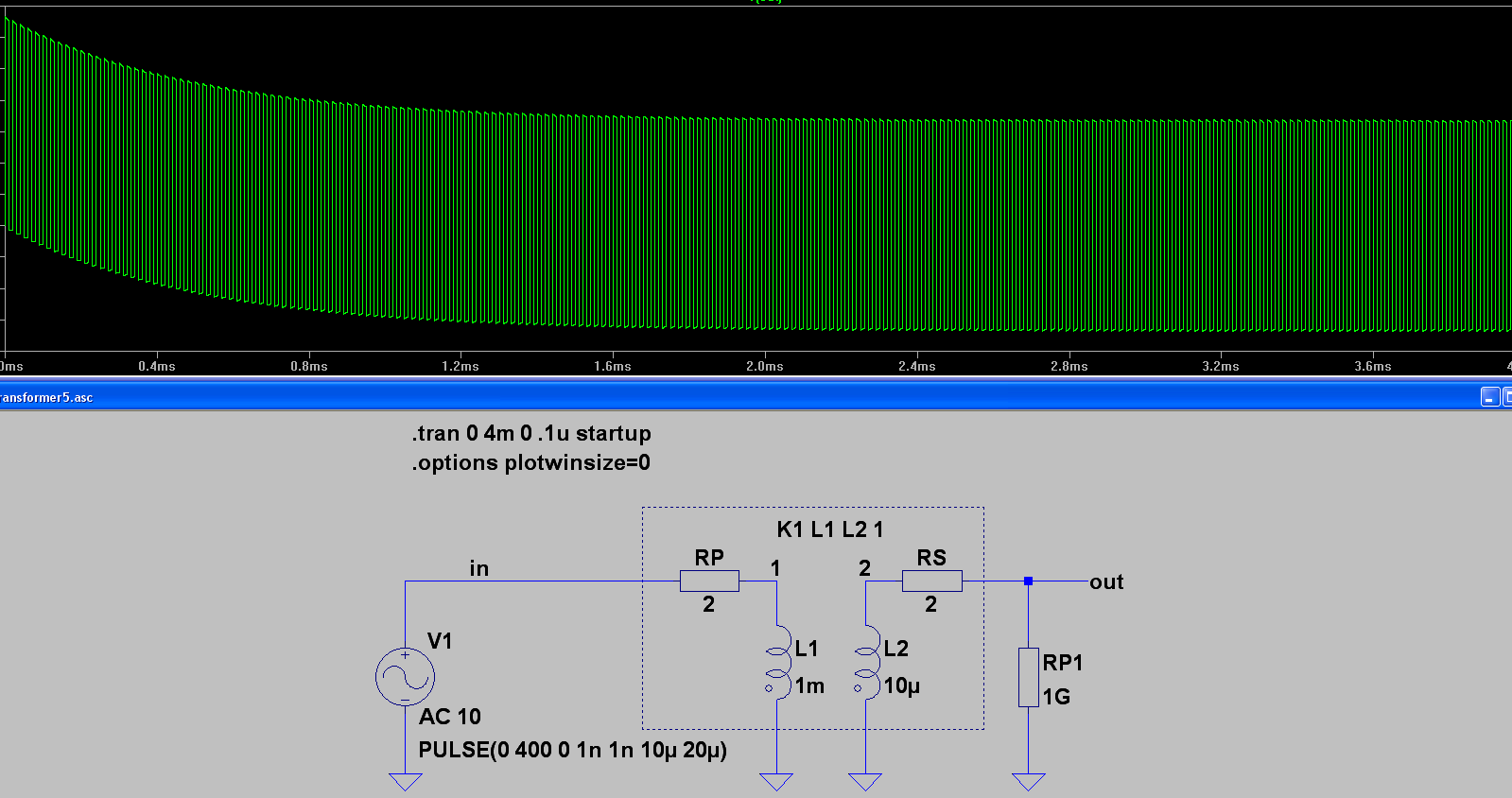
Task: Click the 'in' net label
Action: (x=479, y=568)
